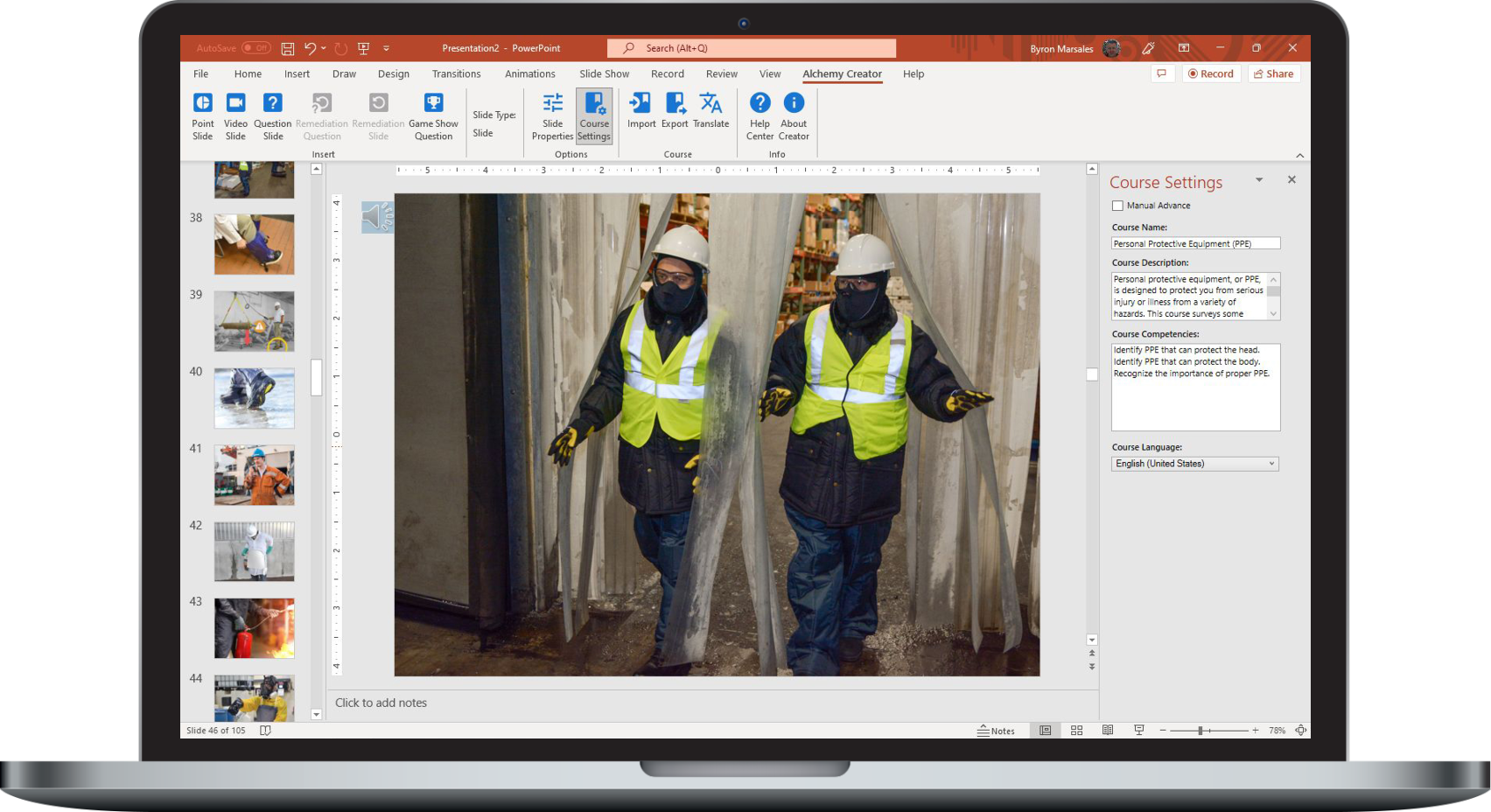Image resolution: width=1491 pixels, height=812 pixels.
Task: Open Course Settings pane options arrow
Action: pos(1259,180)
